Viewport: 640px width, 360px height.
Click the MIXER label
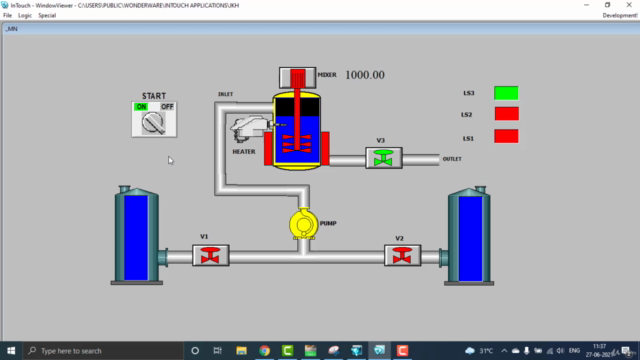pyautogui.click(x=327, y=75)
